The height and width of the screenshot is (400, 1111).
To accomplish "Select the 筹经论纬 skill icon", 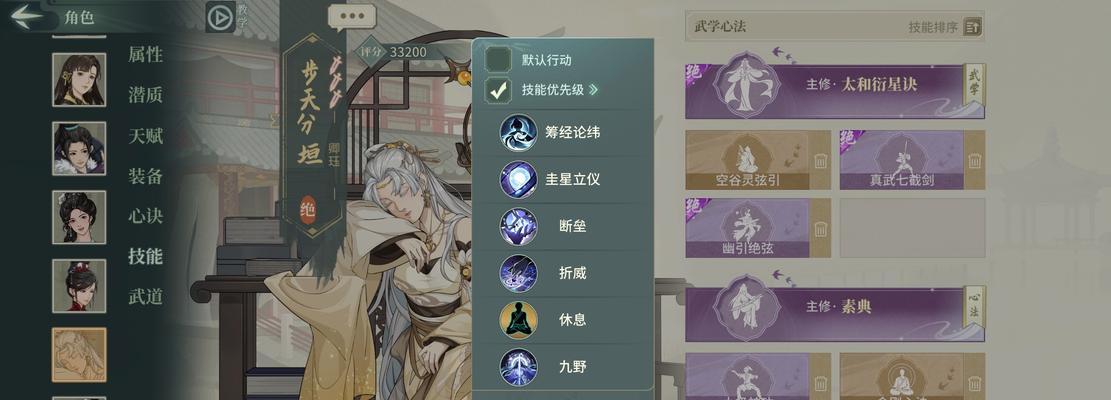I will click(519, 132).
